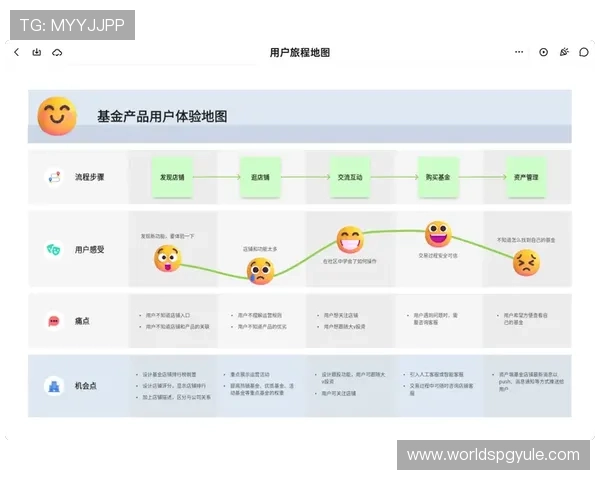This screenshot has width=600, height=480.
Task: Select the smiling emoji in the header
Action: point(57,116)
